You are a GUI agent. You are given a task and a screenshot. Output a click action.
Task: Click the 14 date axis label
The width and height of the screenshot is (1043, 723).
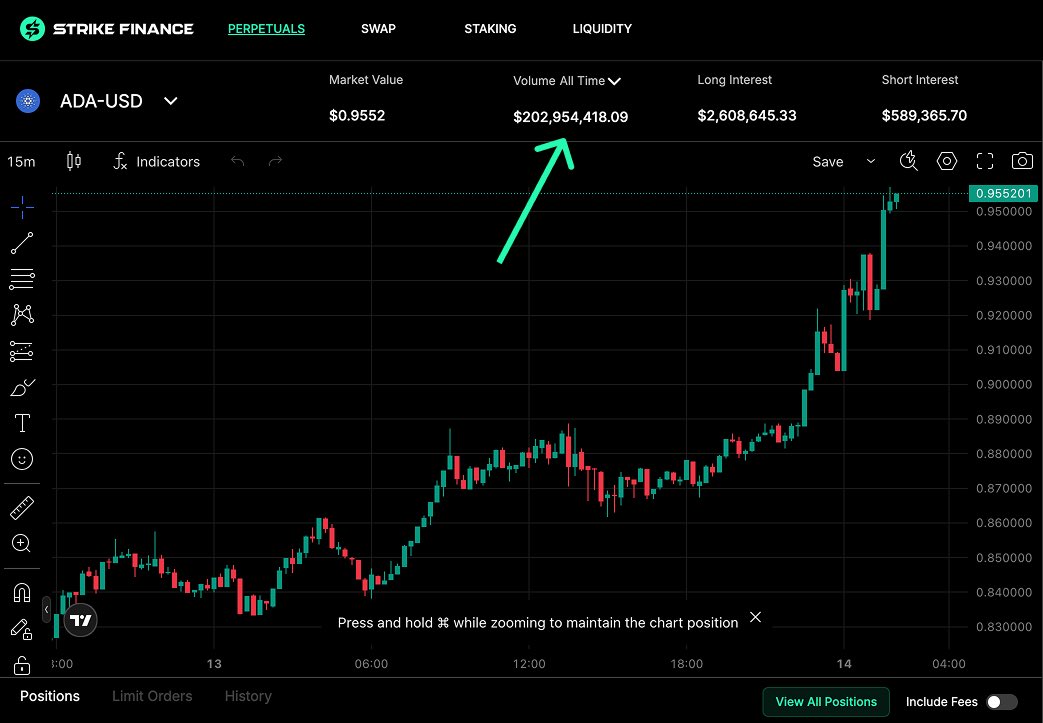pos(844,664)
